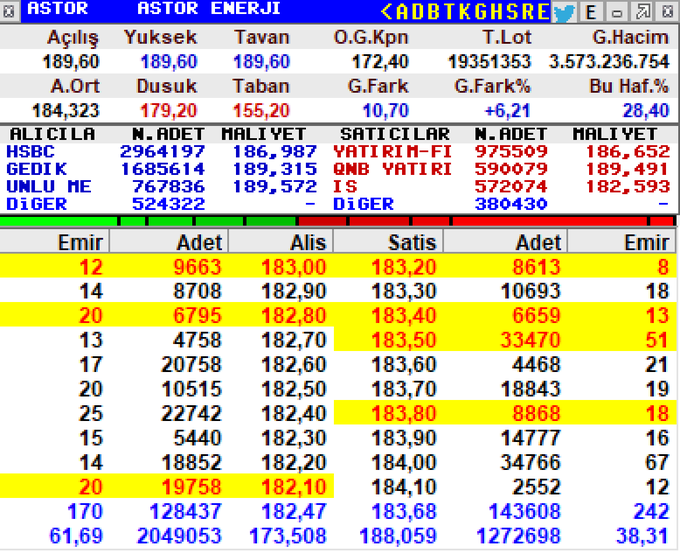Click the highlighted bid 182,80
Screen dimensions: 680x551
pos(294,315)
